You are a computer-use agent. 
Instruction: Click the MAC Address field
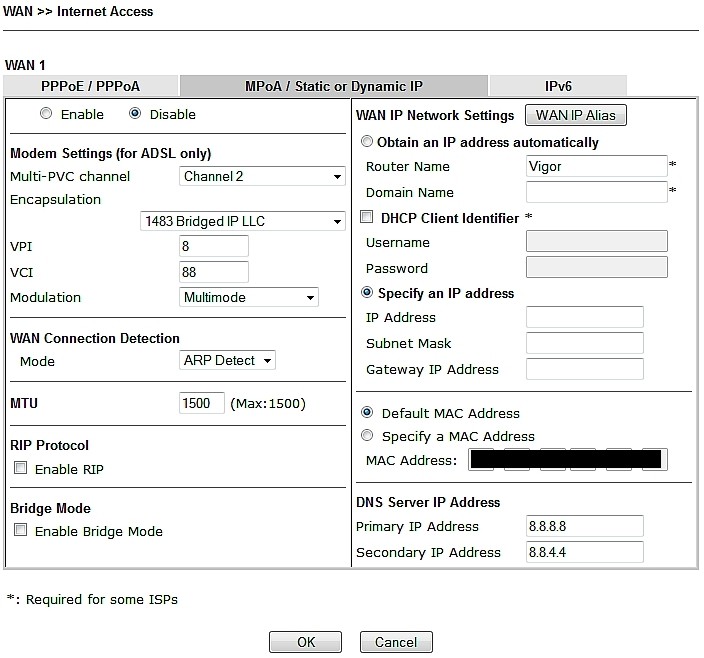(x=568, y=460)
